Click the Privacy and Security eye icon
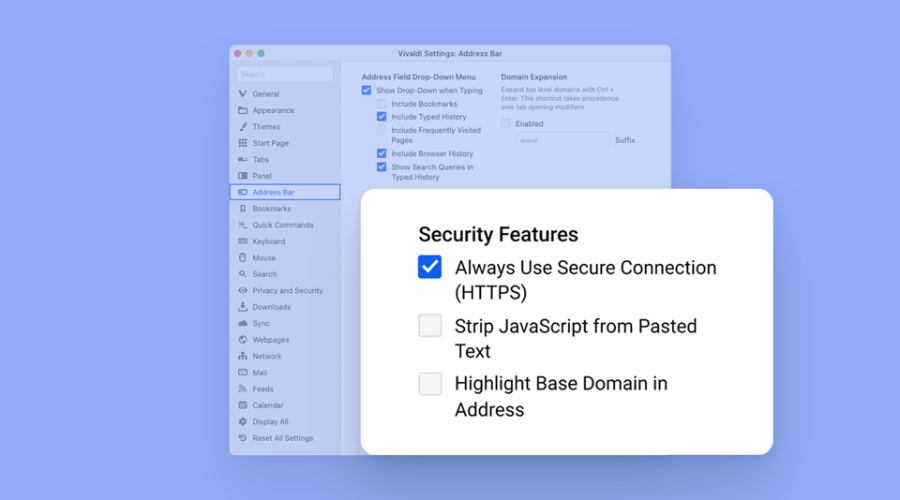The width and height of the screenshot is (900, 500). click(243, 290)
